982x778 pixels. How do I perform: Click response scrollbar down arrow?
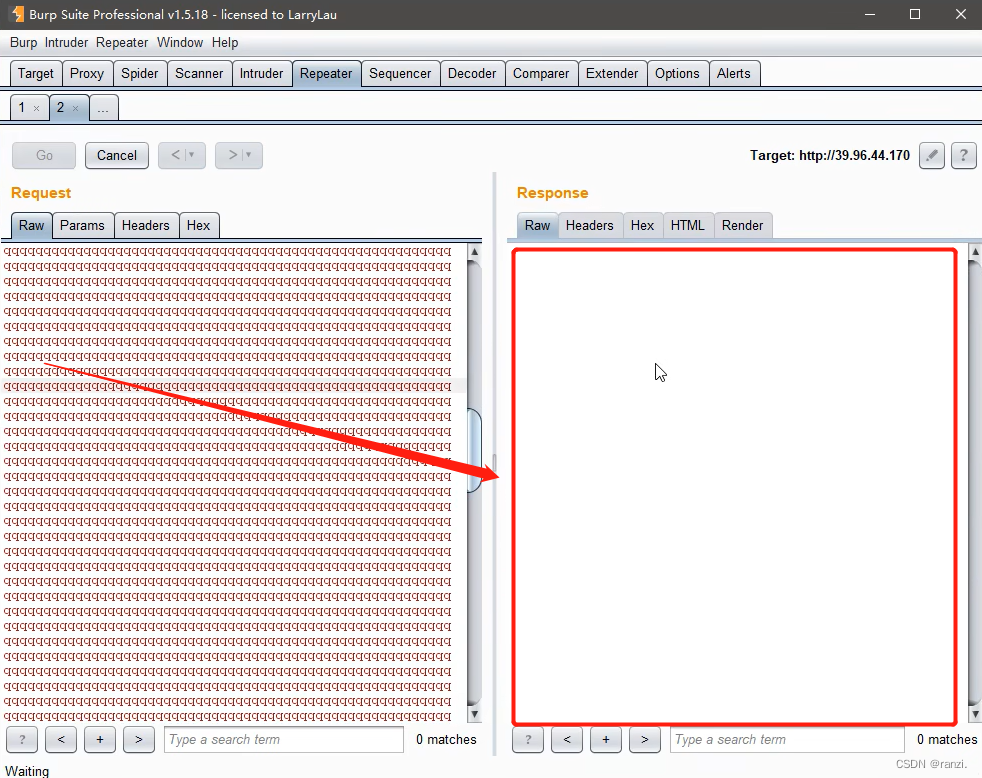point(974,714)
